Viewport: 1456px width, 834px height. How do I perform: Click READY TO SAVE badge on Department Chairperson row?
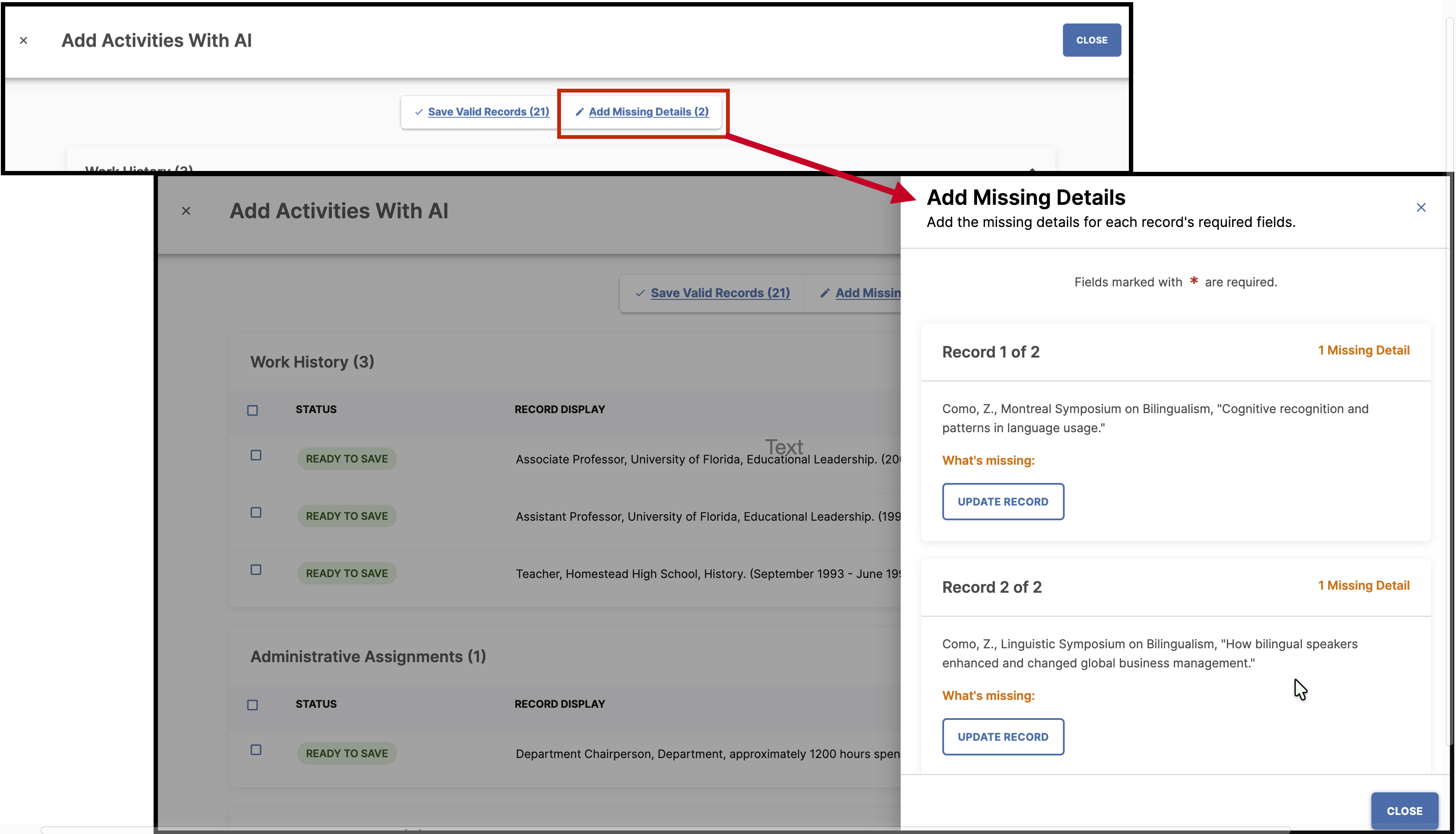coord(346,753)
